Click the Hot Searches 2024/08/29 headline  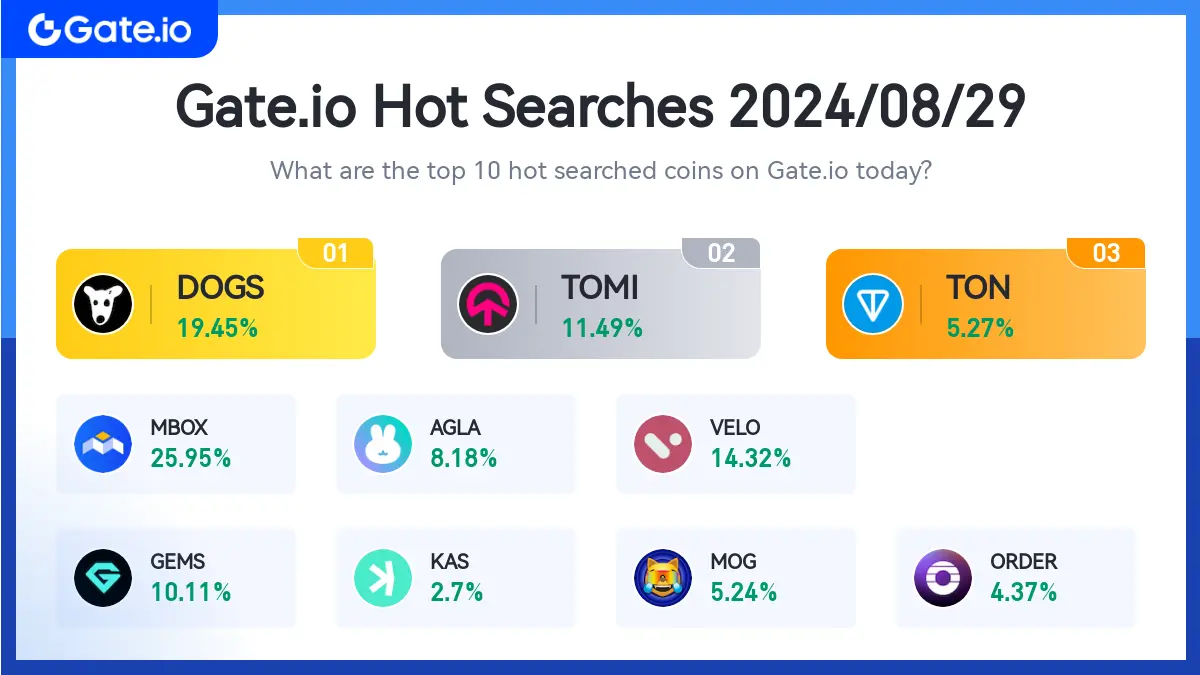pyautogui.click(x=600, y=107)
